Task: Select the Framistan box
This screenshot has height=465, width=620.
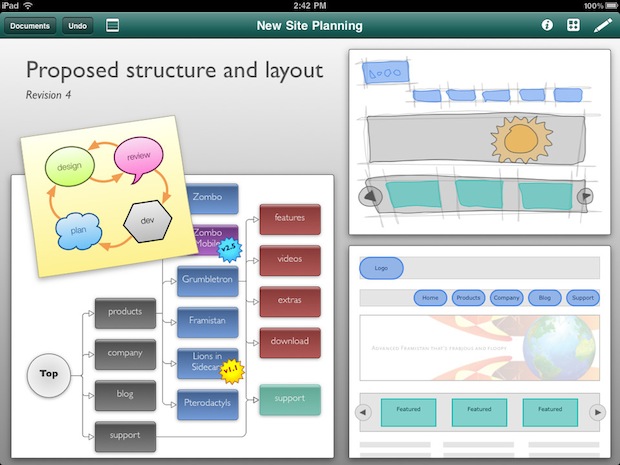Action: (x=208, y=322)
